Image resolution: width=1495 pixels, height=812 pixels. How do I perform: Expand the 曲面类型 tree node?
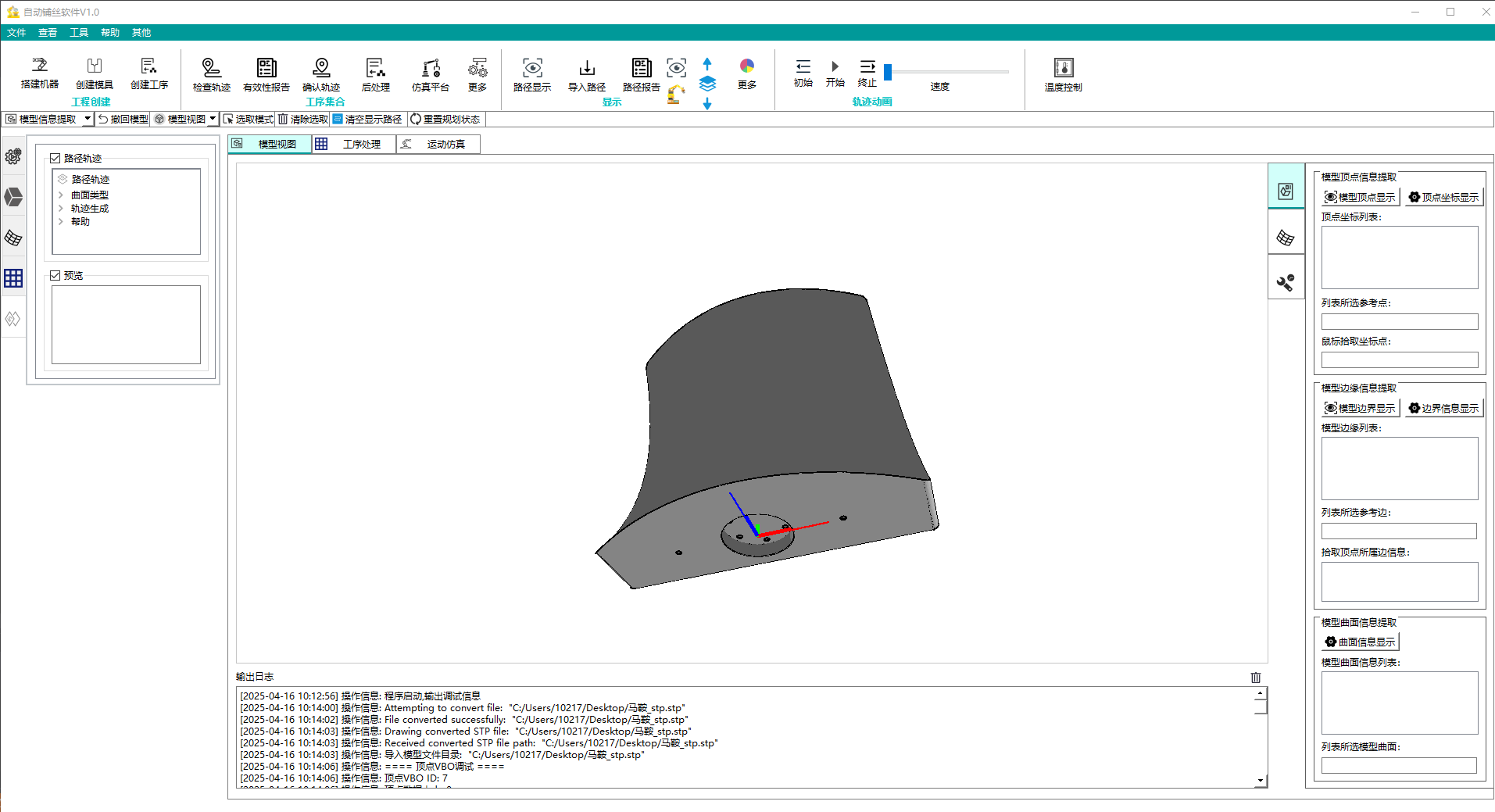pos(61,195)
